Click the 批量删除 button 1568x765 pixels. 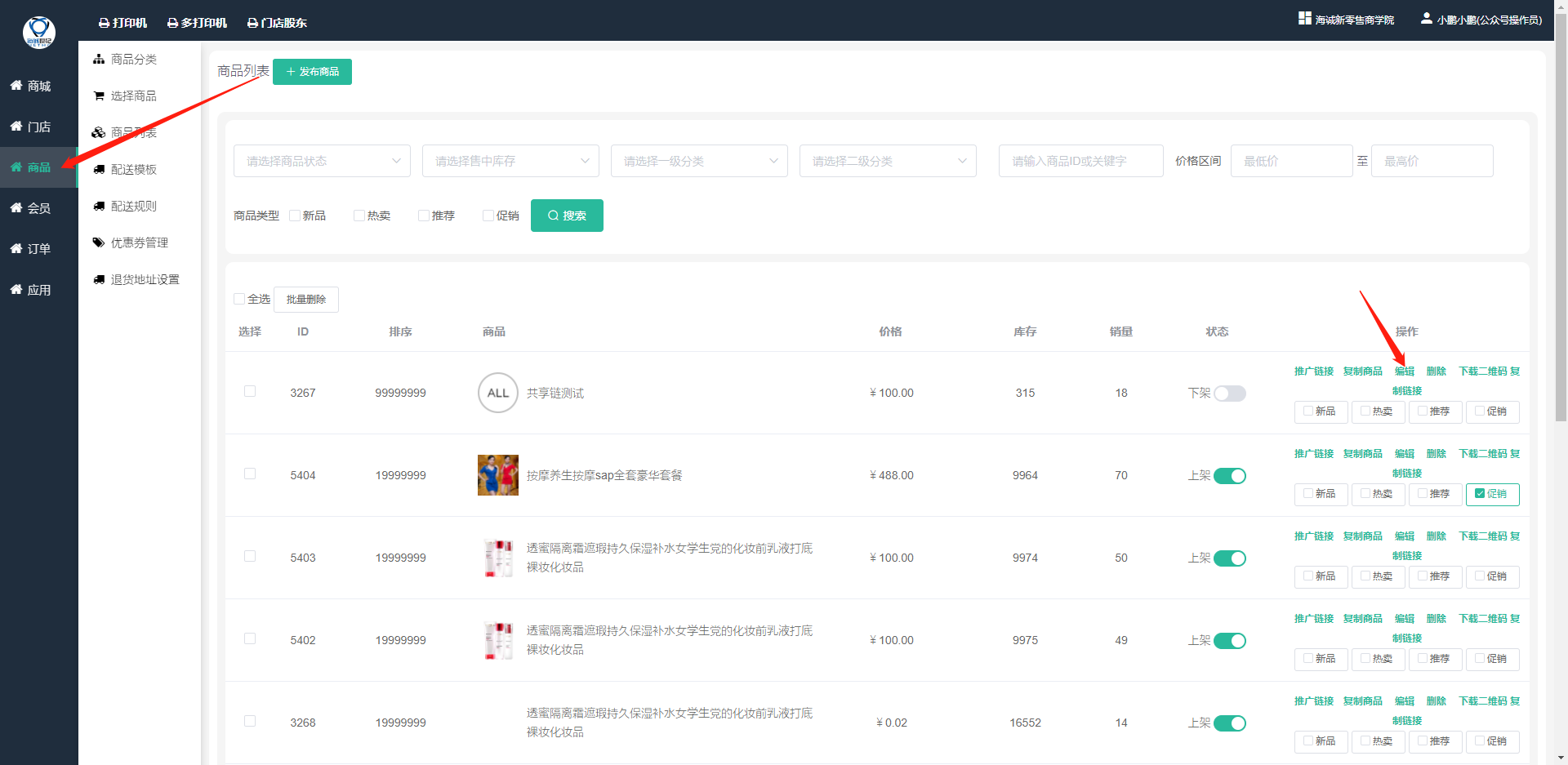tap(306, 300)
